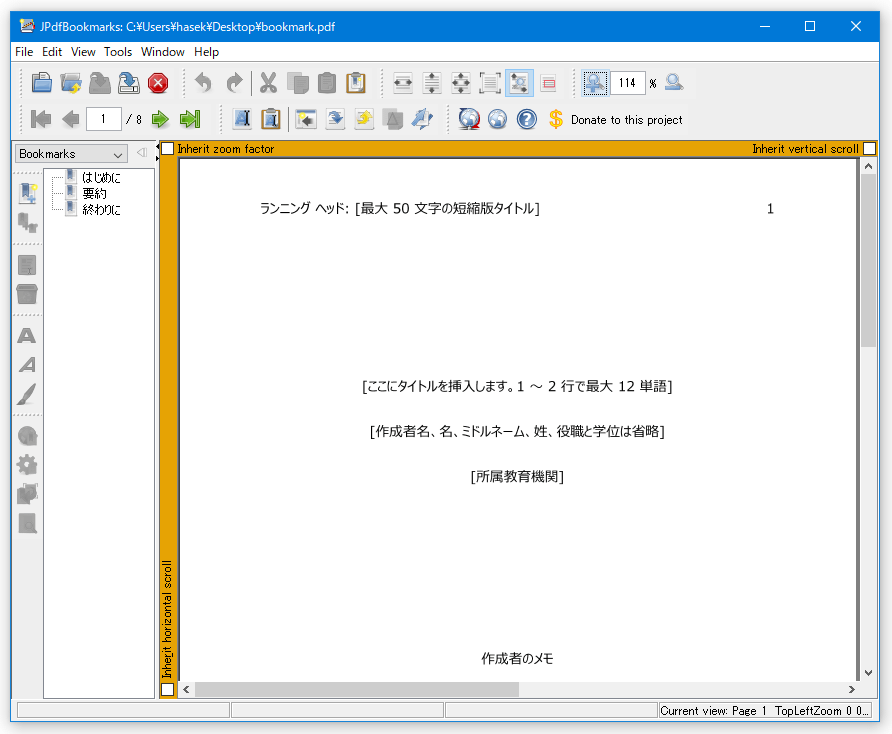Click the brush color icon in sidebar
The height and width of the screenshot is (734, 892).
[27, 394]
